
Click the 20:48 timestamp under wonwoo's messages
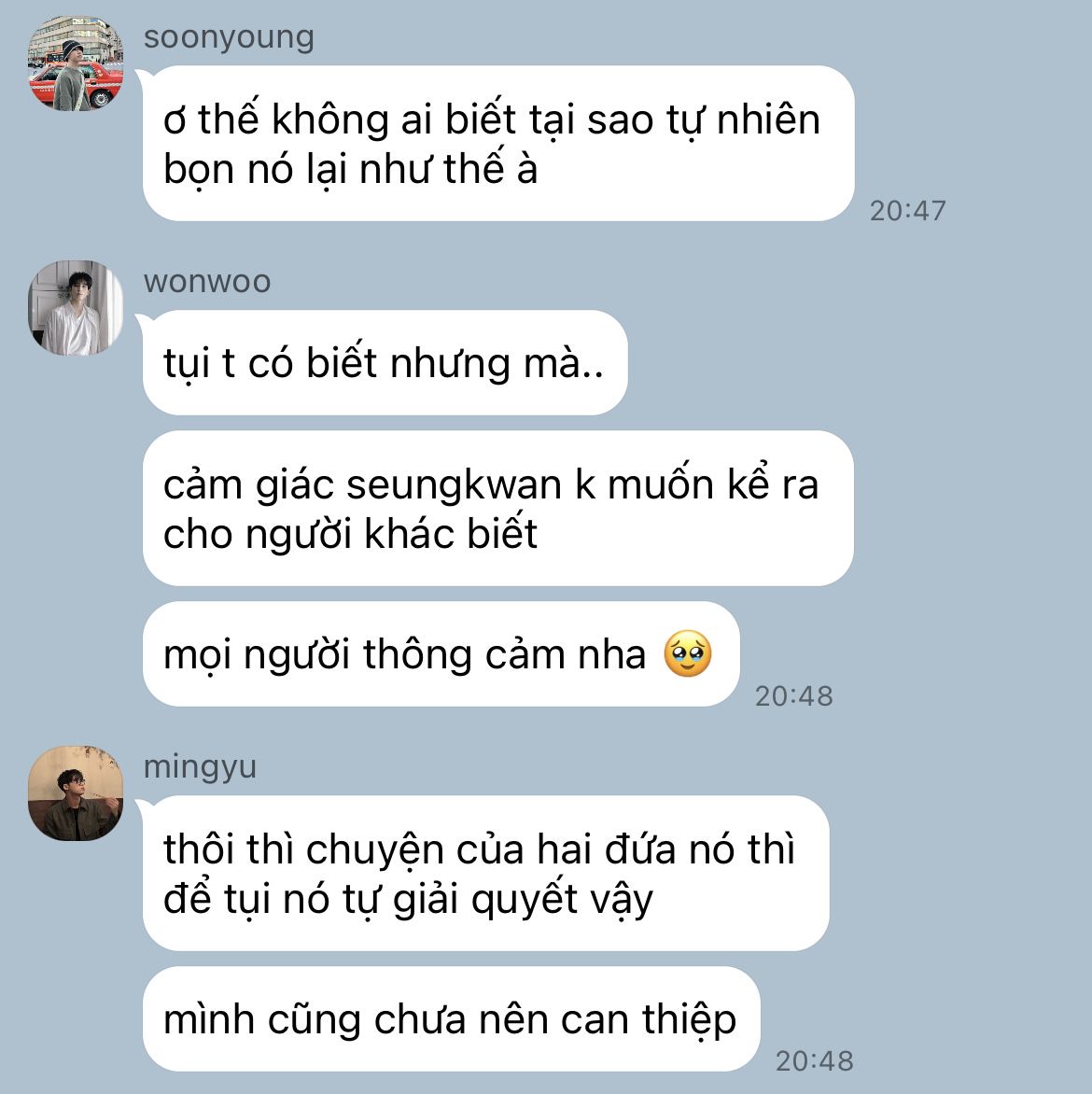click(x=794, y=696)
